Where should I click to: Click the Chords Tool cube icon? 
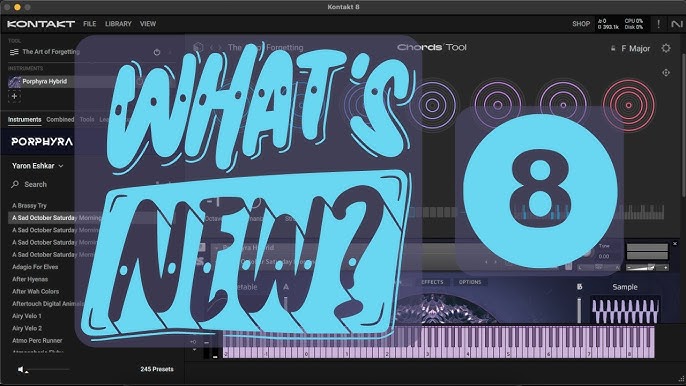click(x=198, y=47)
